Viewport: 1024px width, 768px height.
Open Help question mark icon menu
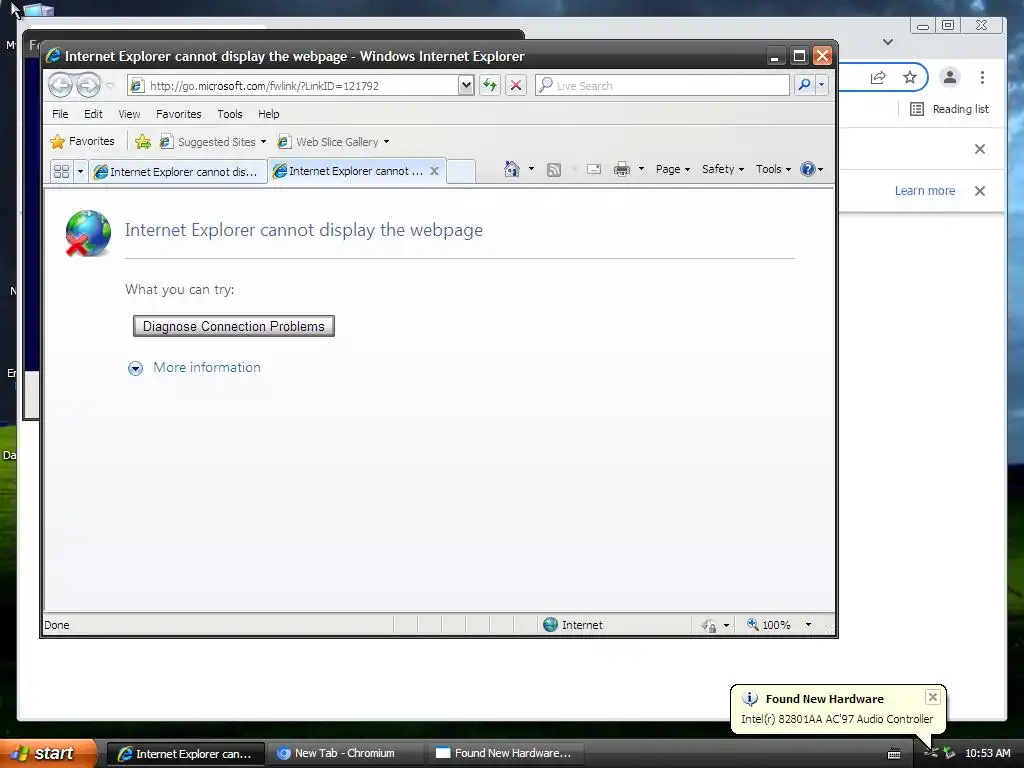[811, 169]
